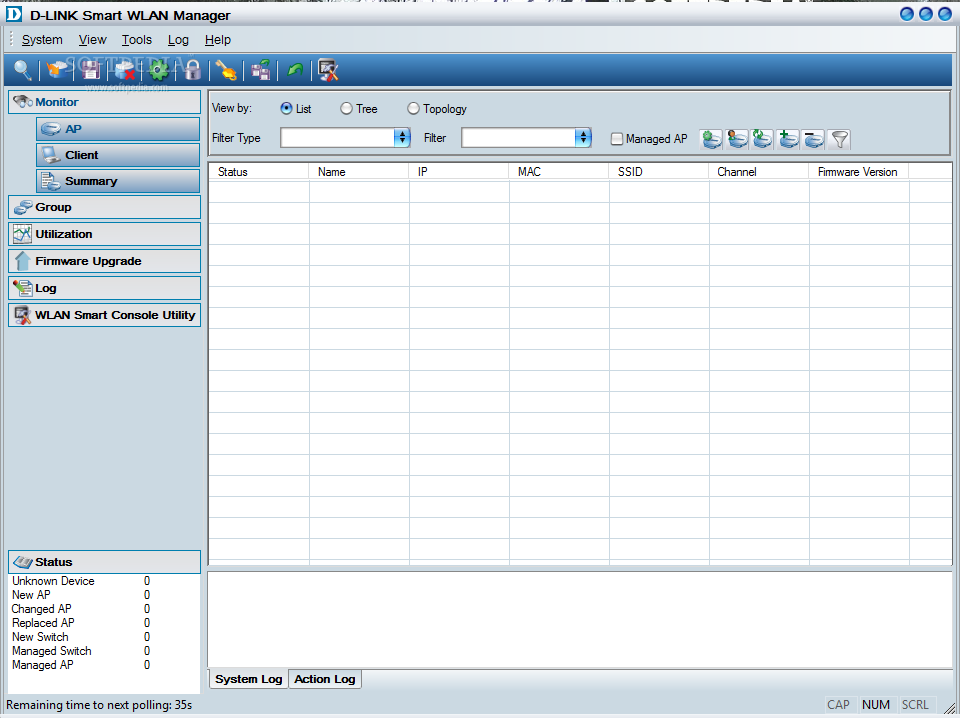The width and height of the screenshot is (960, 718).
Task: Click the remaining polling time status text
Action: tap(99, 705)
